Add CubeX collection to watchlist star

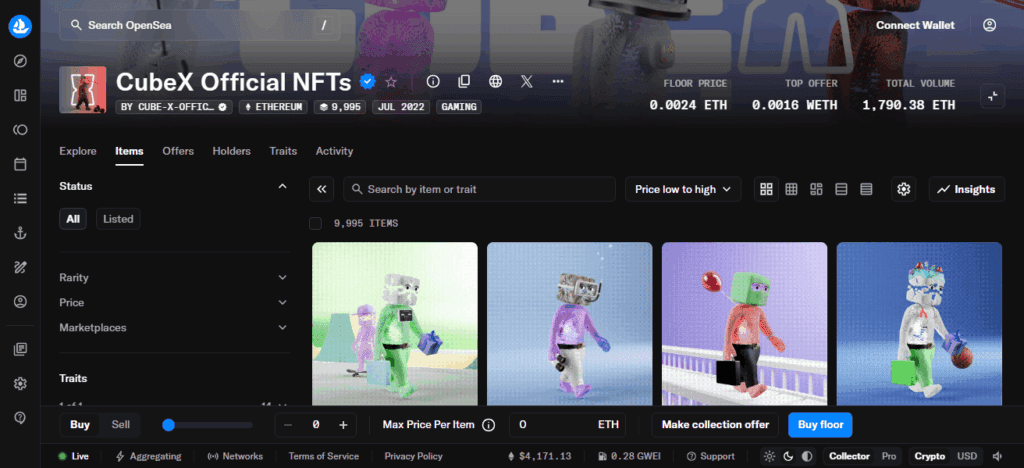[391, 82]
